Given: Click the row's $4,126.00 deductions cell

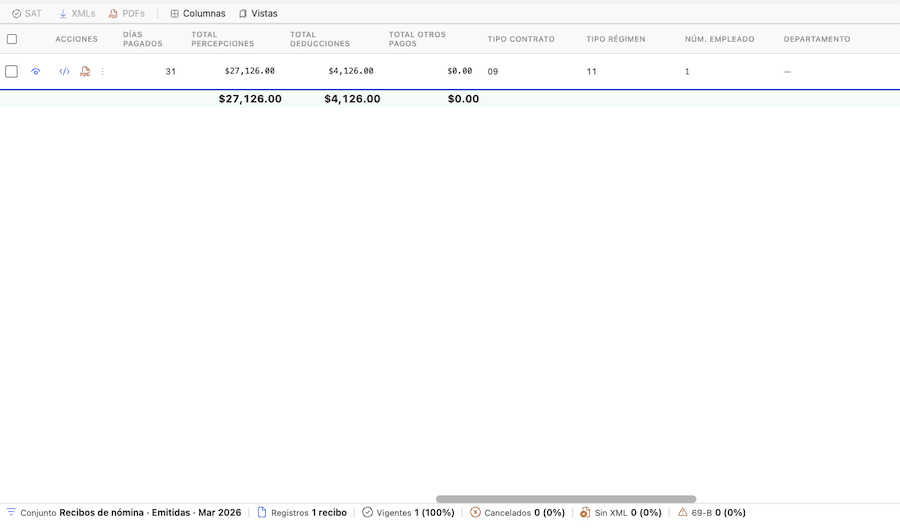Looking at the screenshot, I should pos(351,71).
